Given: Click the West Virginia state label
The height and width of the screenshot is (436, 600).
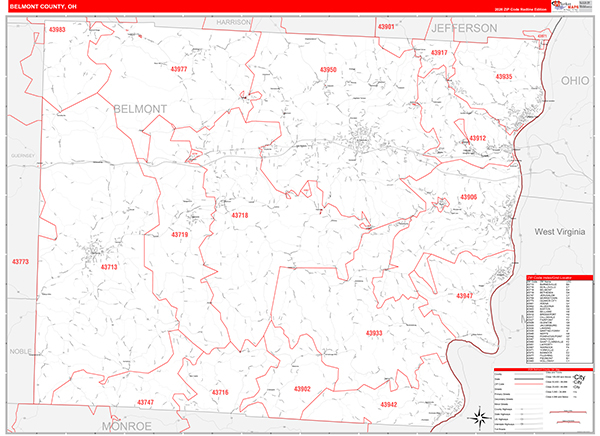Looking at the screenshot, I should tap(559, 232).
